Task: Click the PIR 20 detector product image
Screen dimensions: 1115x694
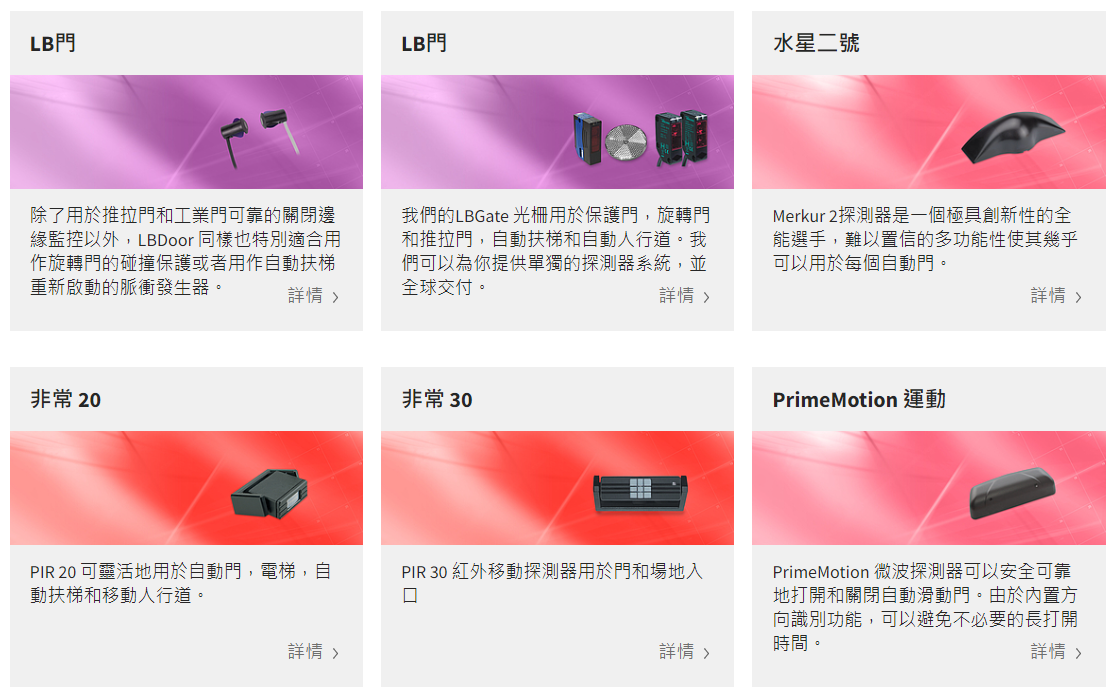Action: [x=186, y=488]
